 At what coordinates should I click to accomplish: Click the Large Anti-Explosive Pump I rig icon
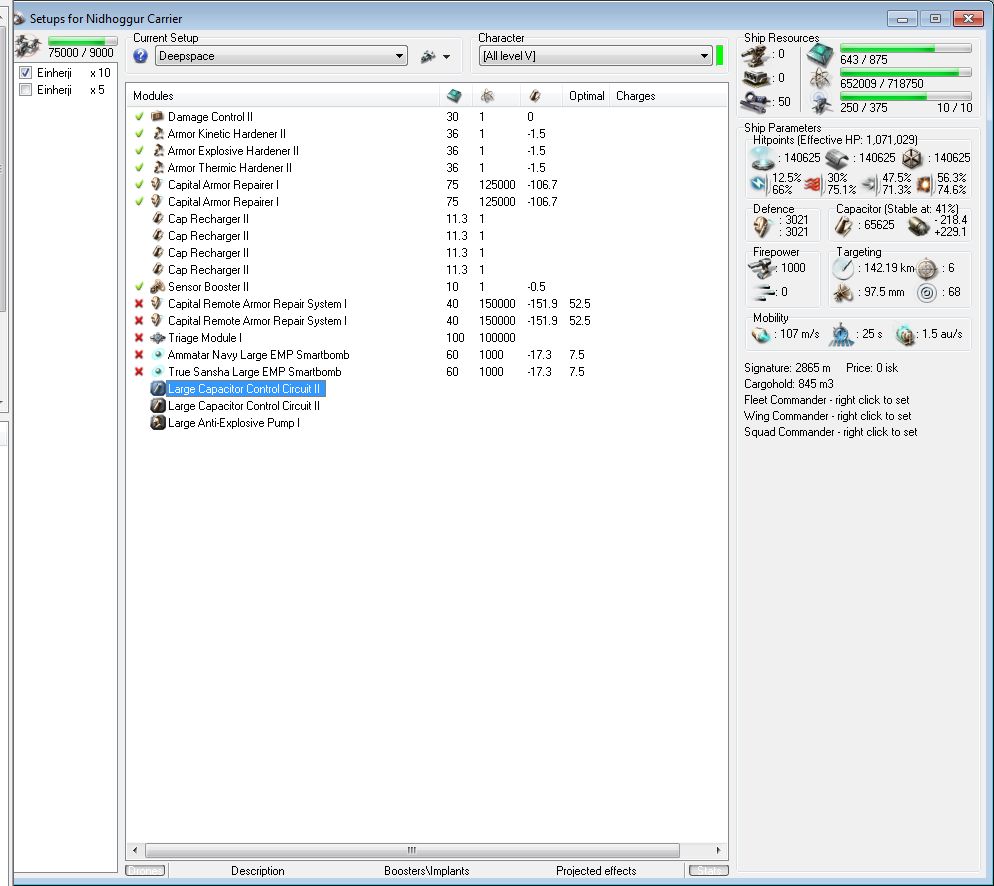[157, 423]
